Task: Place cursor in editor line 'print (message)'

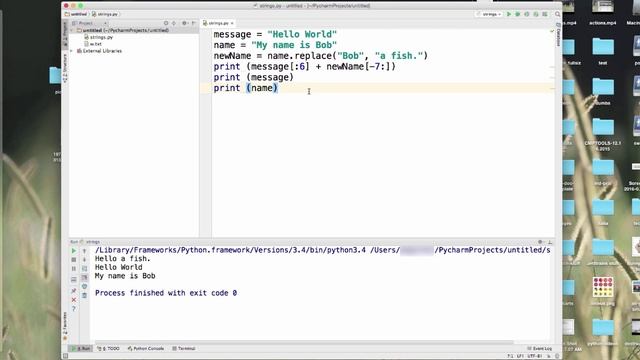Action: 253,77
